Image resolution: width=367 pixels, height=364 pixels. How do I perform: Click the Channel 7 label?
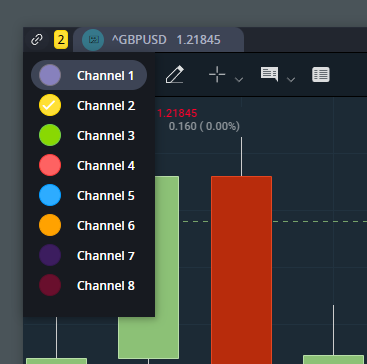pos(106,256)
